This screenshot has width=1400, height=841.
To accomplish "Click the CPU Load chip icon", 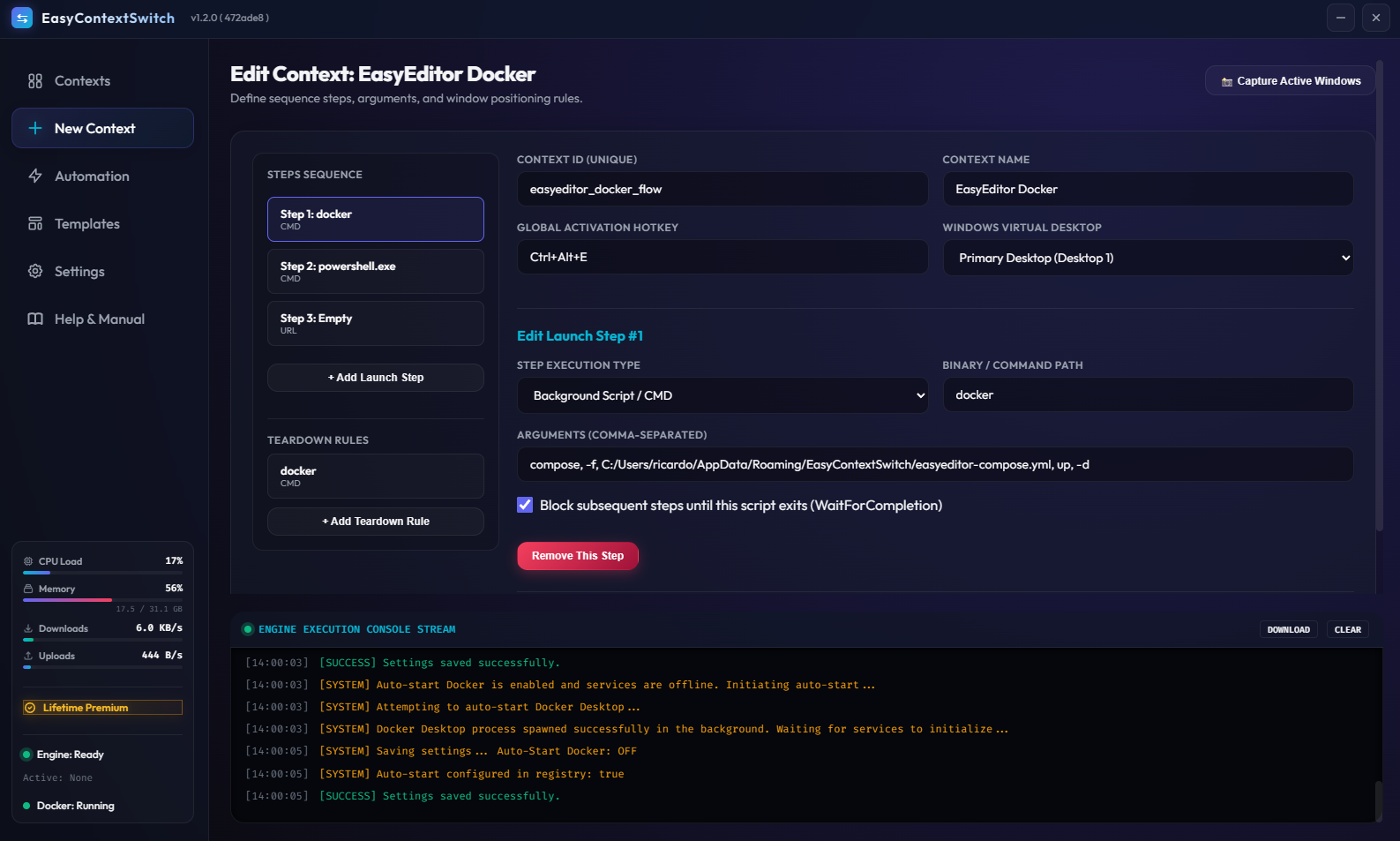I will [x=28, y=561].
